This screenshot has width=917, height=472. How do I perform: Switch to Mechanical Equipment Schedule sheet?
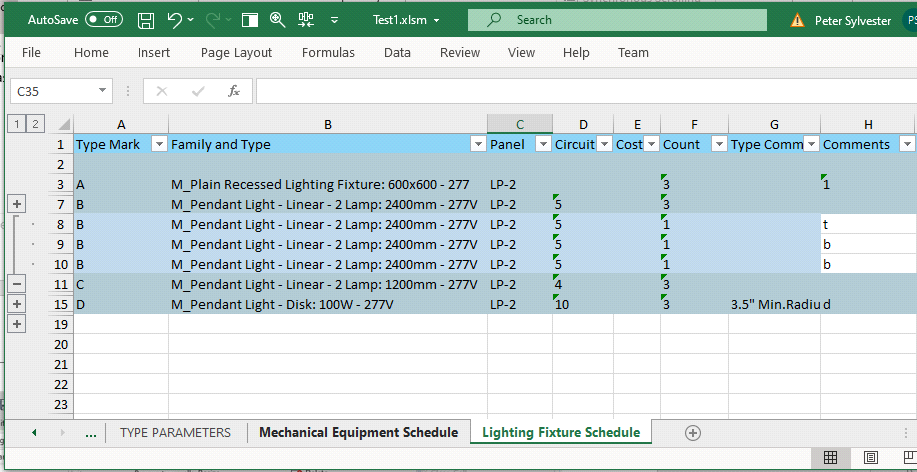click(358, 433)
